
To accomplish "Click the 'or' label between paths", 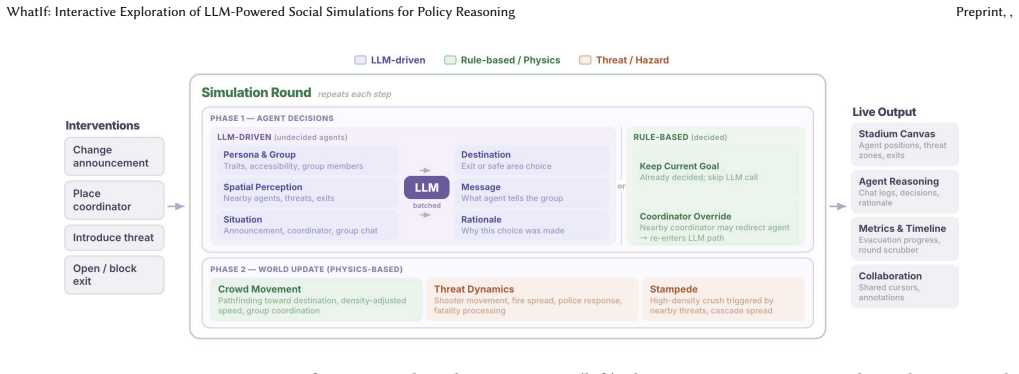I will coord(621,186).
